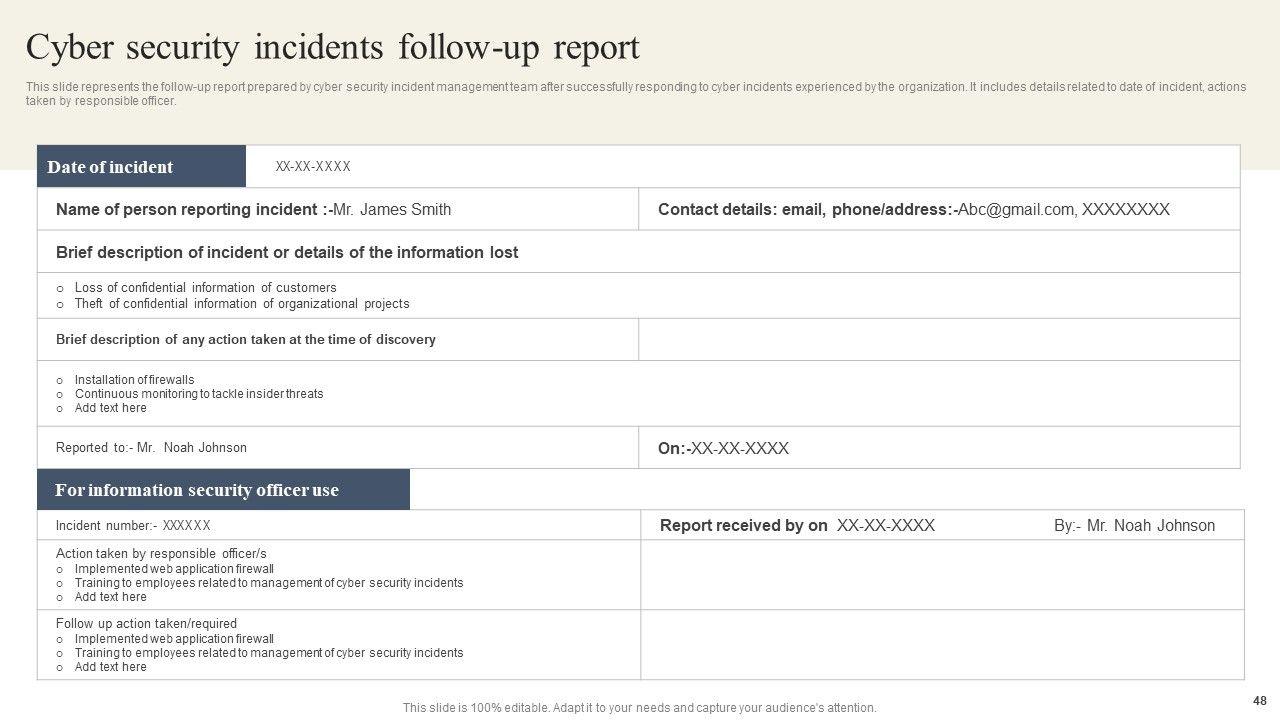Viewport: 1280px width, 720px height.
Task: Click "Theft of confidential information of organizational projects"
Action: [241, 304]
